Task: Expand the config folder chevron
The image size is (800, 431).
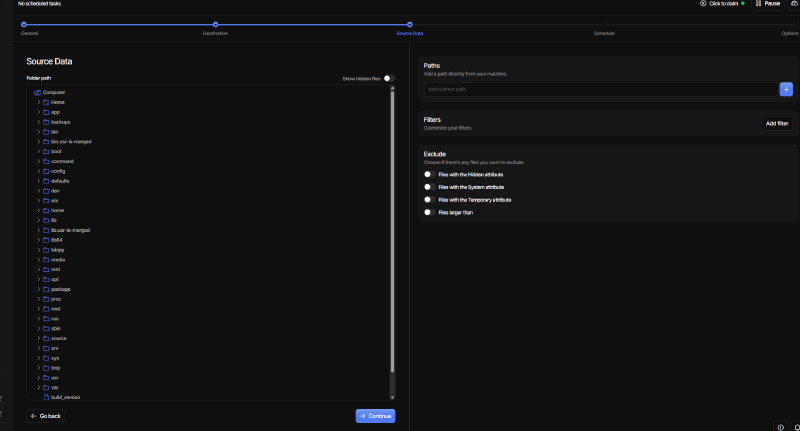Action: click(39, 171)
